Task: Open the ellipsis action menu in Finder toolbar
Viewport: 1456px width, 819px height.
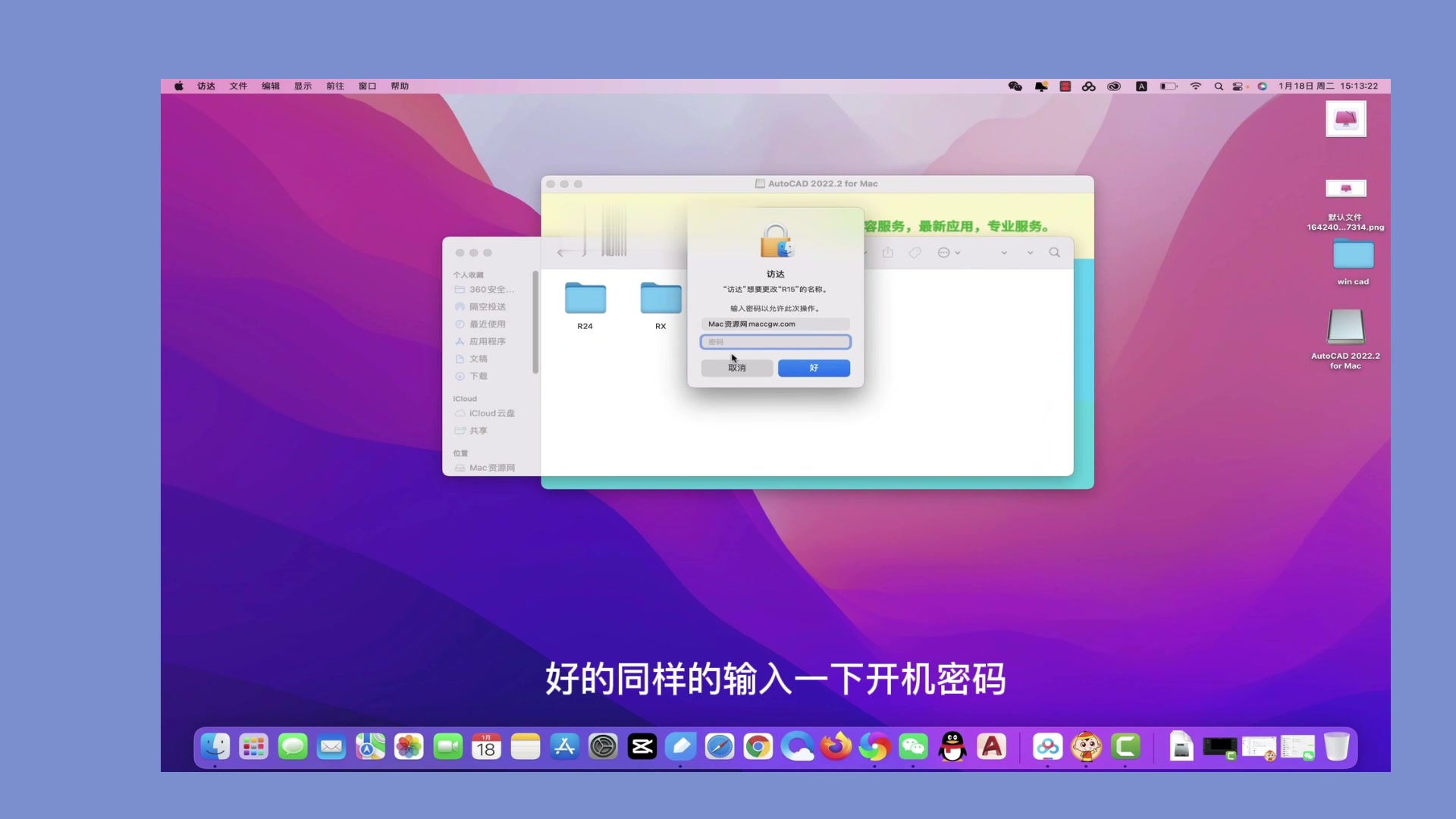Action: (944, 253)
